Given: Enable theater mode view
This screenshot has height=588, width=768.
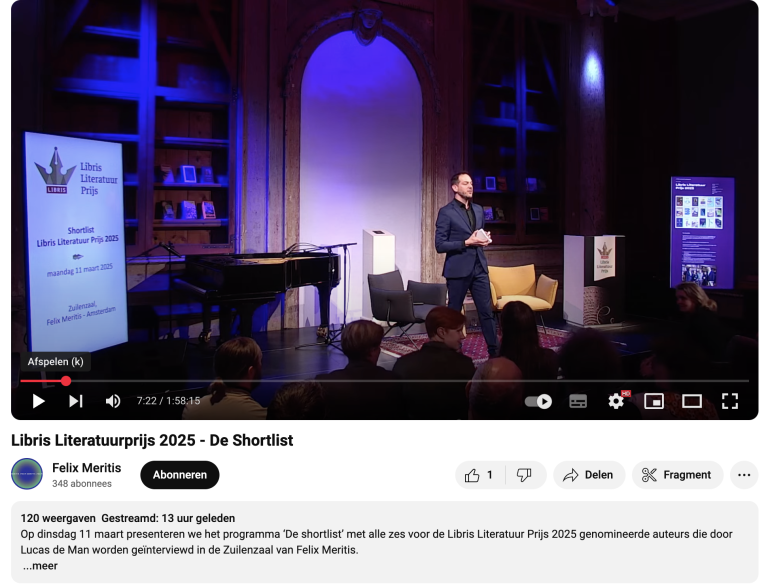Looking at the screenshot, I should pos(692,401).
